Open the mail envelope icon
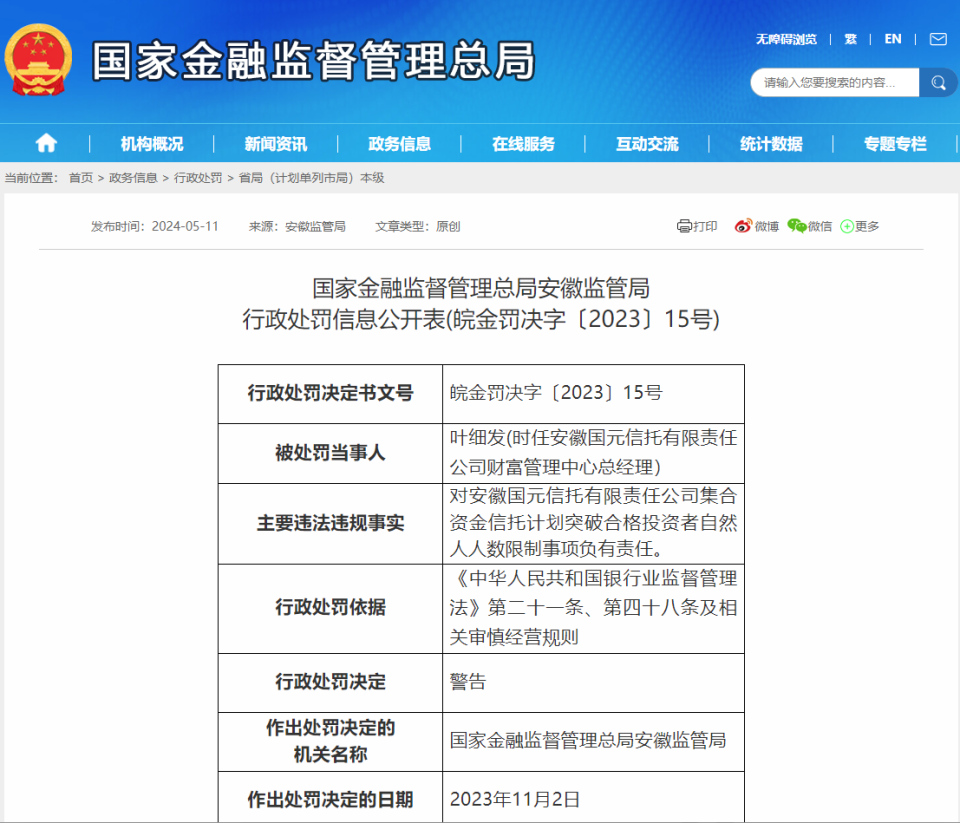The image size is (960, 823). [x=938, y=39]
